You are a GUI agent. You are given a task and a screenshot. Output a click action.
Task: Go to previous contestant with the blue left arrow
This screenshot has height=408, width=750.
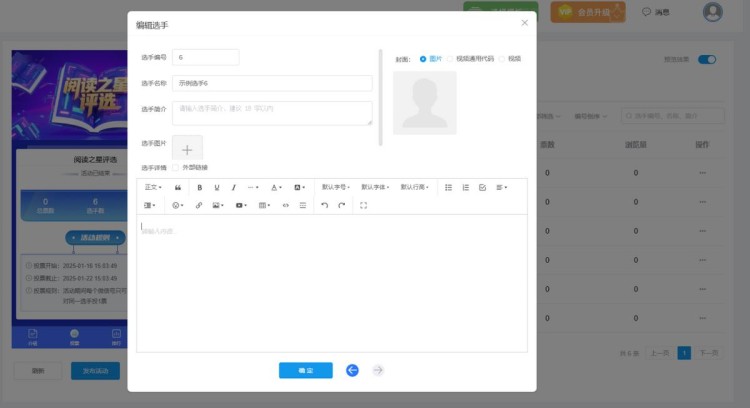352,370
